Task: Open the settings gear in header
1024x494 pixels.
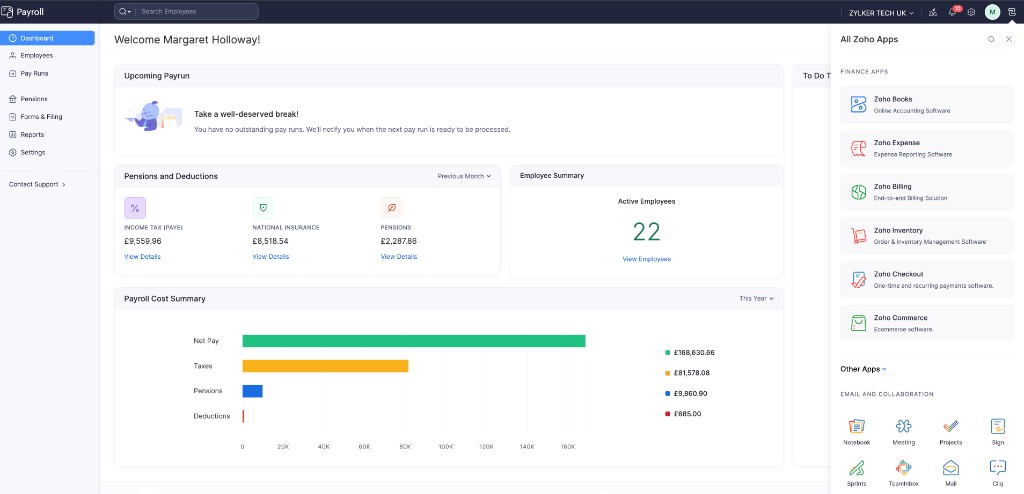Action: coord(971,12)
